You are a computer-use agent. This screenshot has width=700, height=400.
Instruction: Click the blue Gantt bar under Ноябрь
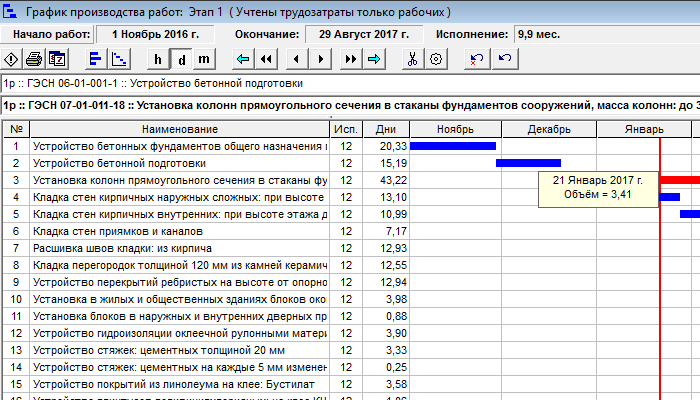tap(453, 146)
